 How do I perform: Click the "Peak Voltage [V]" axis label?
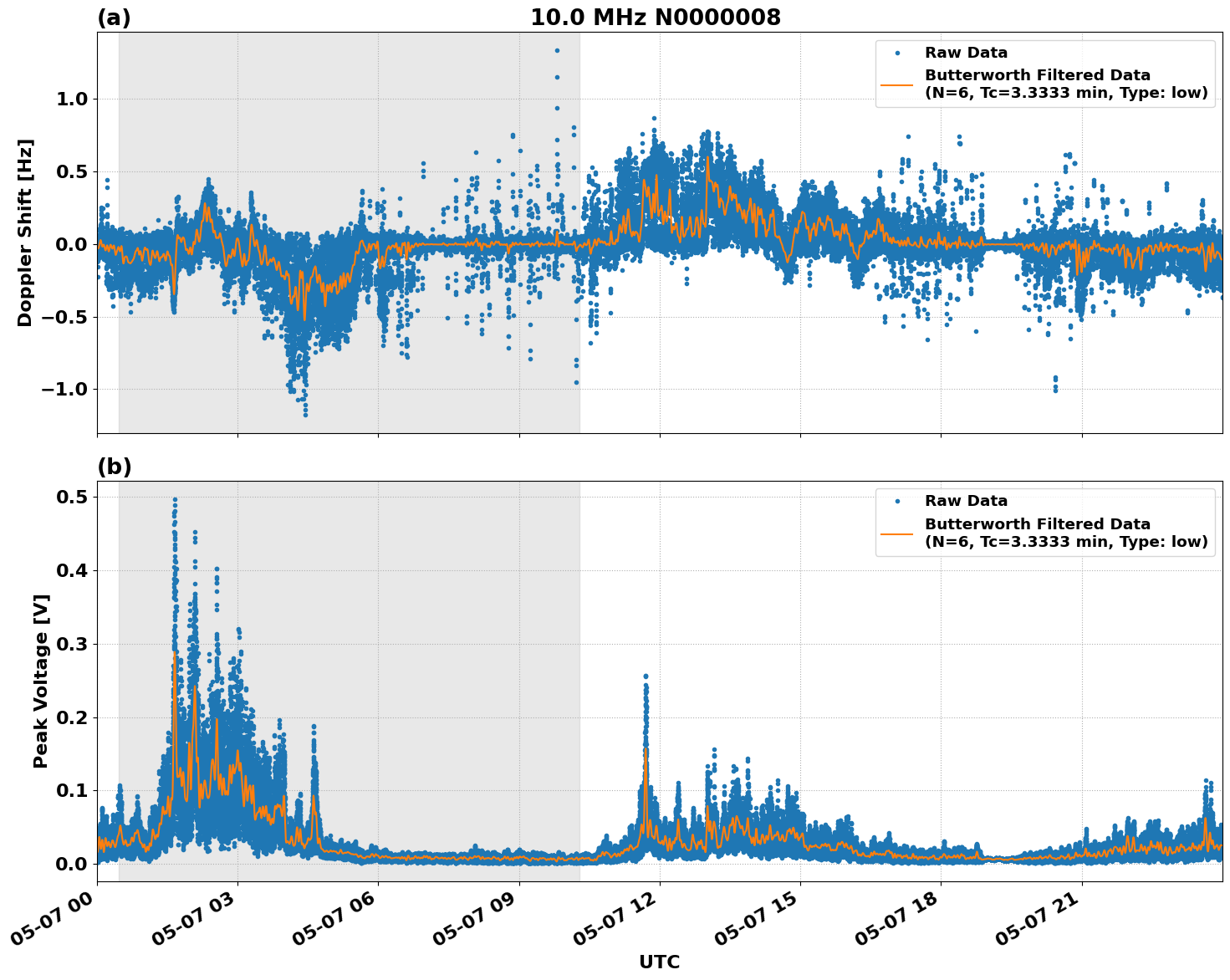(x=41, y=681)
